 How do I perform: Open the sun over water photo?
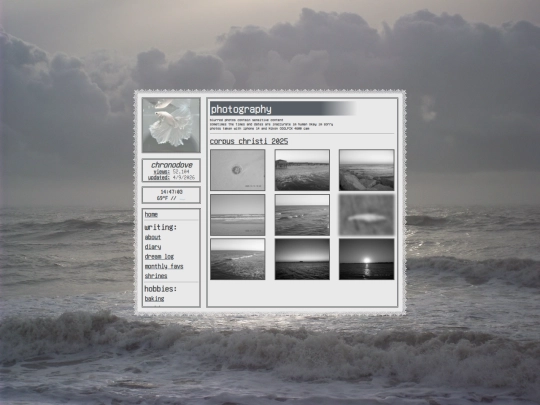366,259
